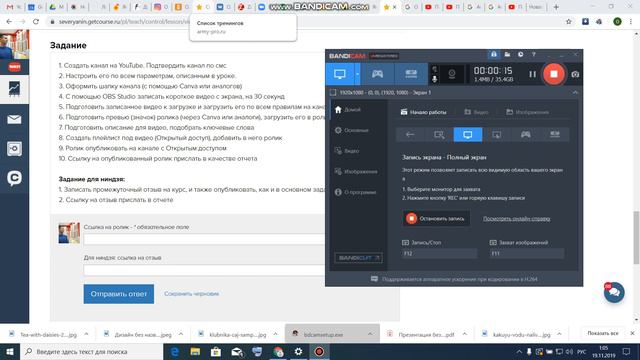This screenshot has width=640, height=360.
Task: Open the safe icon in left sidebar
Action: click(x=14, y=149)
